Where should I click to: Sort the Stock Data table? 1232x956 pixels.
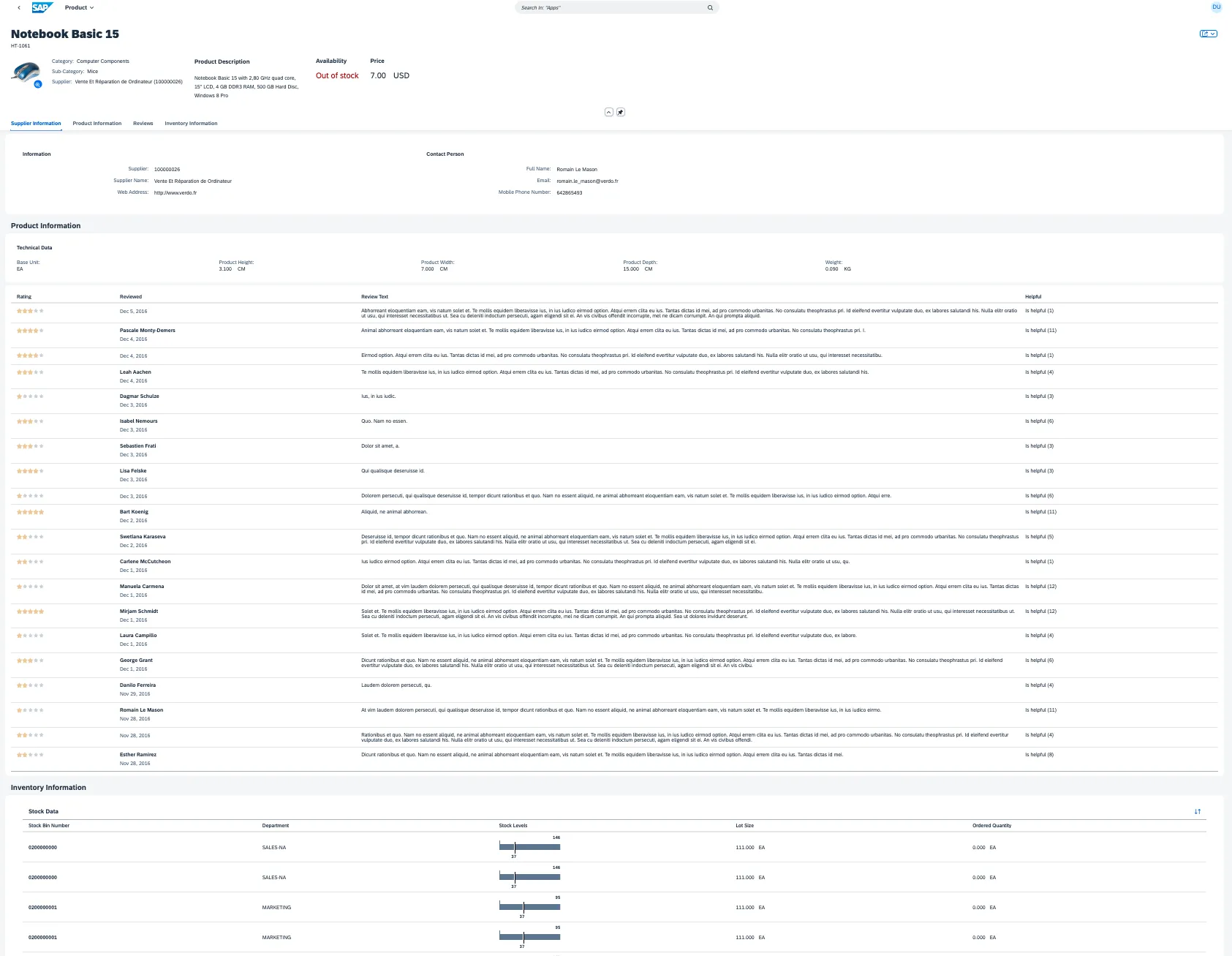[x=1198, y=811]
